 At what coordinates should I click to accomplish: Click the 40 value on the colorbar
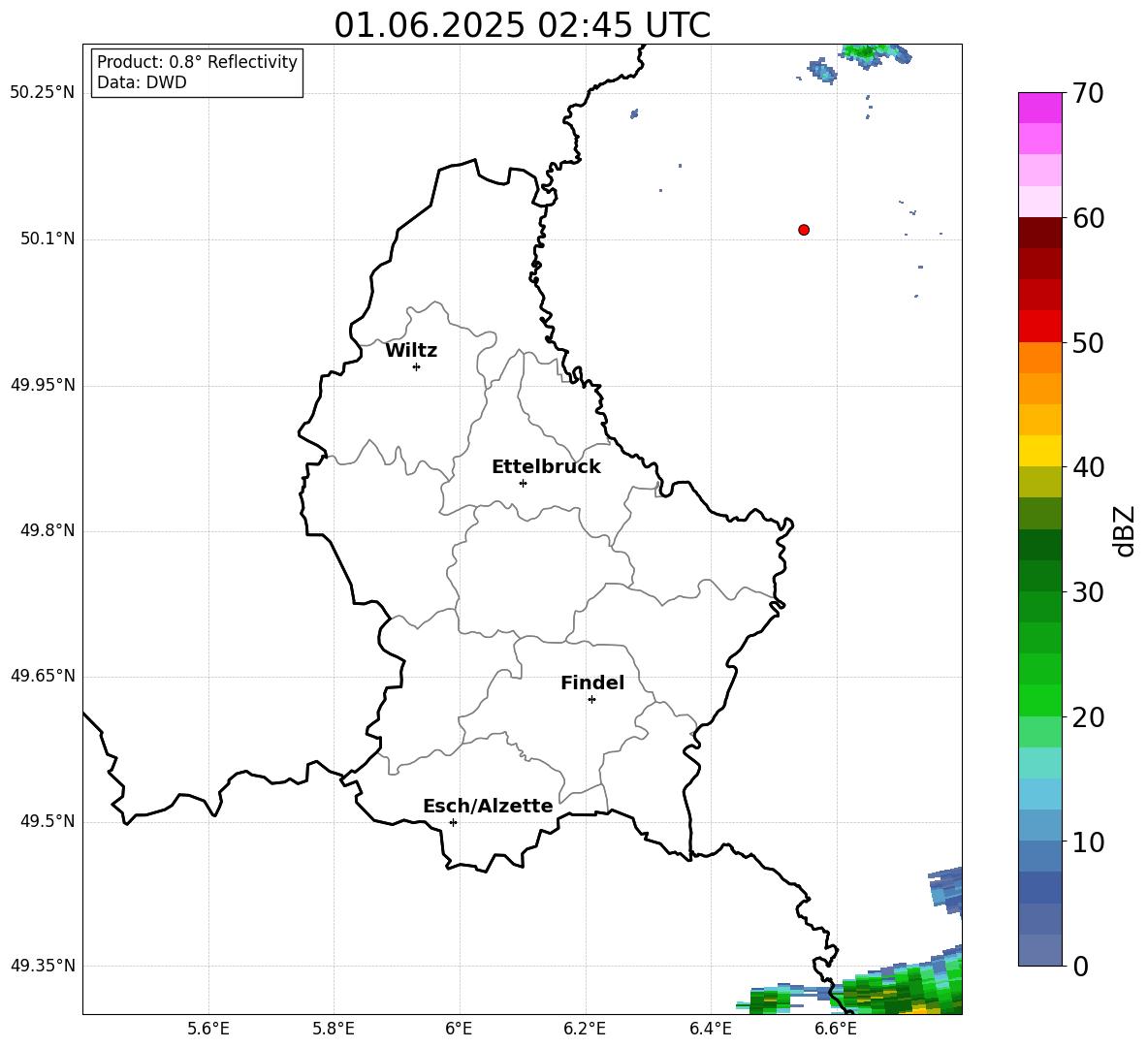coord(1088,467)
